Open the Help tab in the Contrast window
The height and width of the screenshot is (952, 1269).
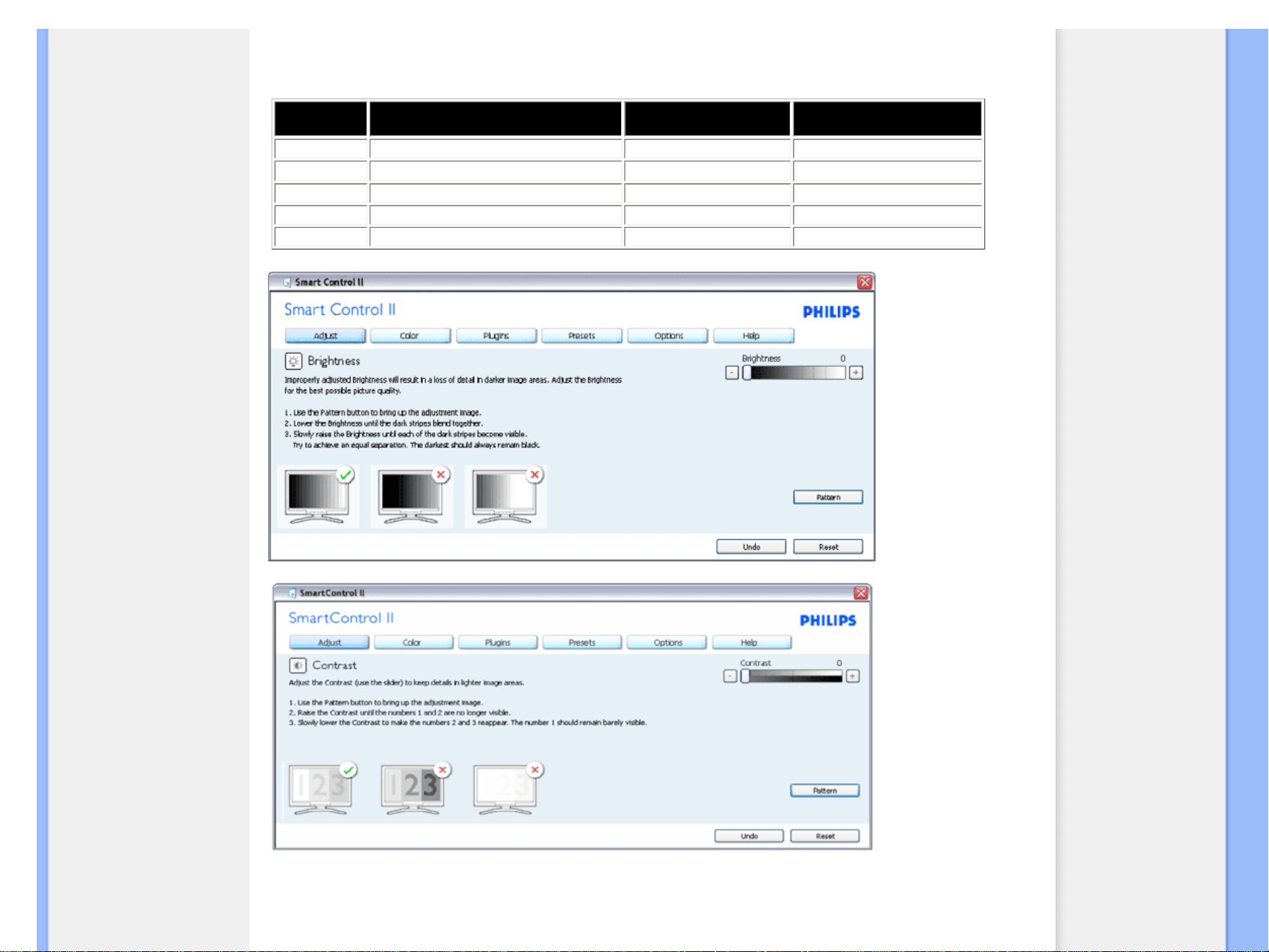click(x=752, y=642)
